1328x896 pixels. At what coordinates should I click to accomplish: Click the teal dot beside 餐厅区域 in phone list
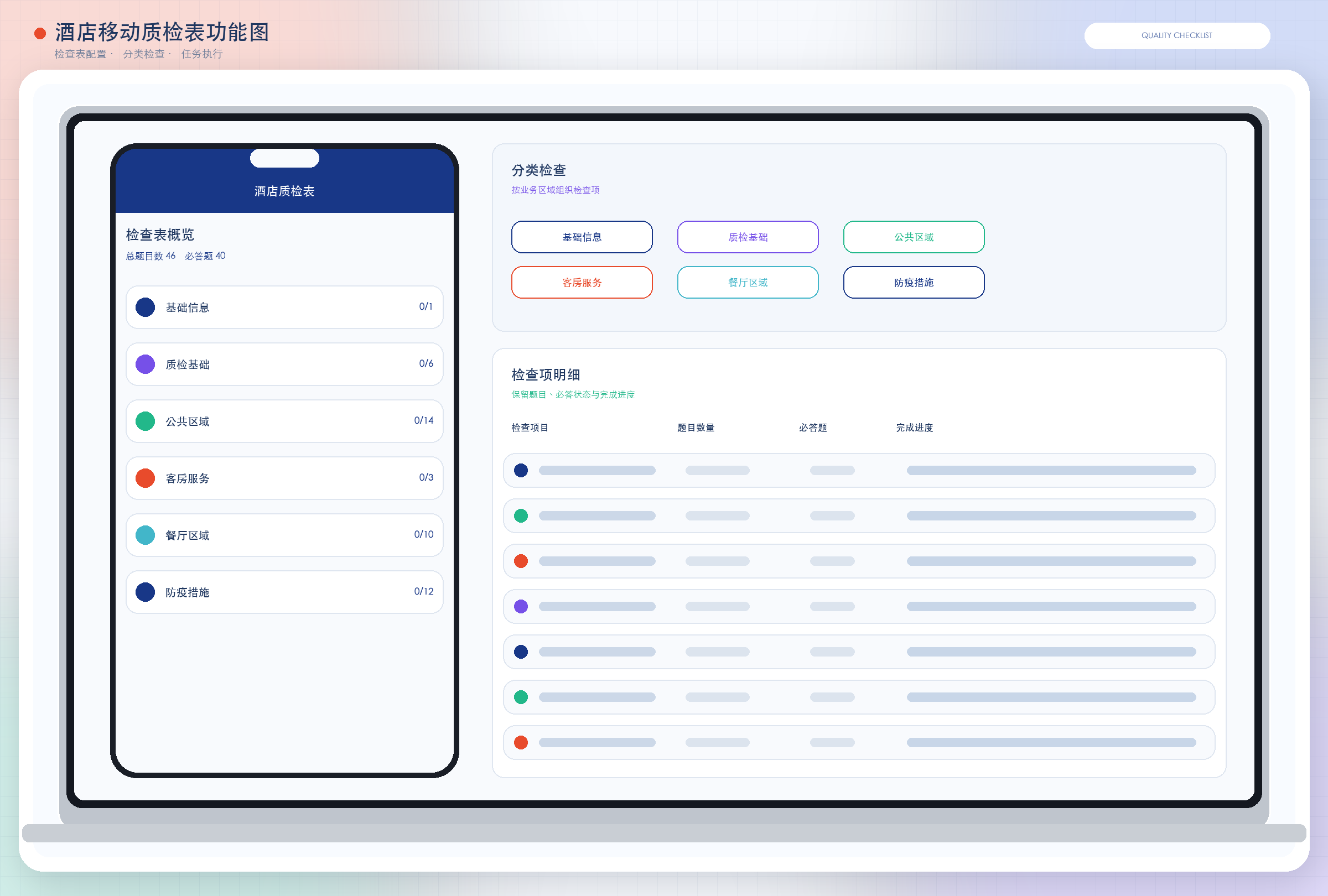tap(145, 535)
